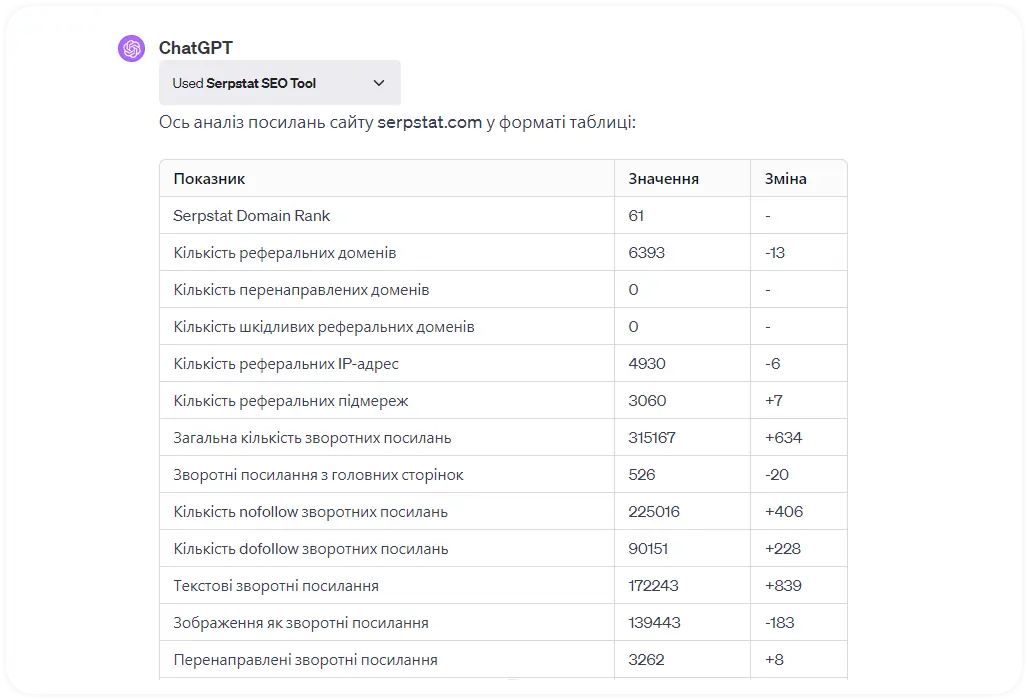Click value 526 in the table
1028x700 pixels.
point(642,475)
